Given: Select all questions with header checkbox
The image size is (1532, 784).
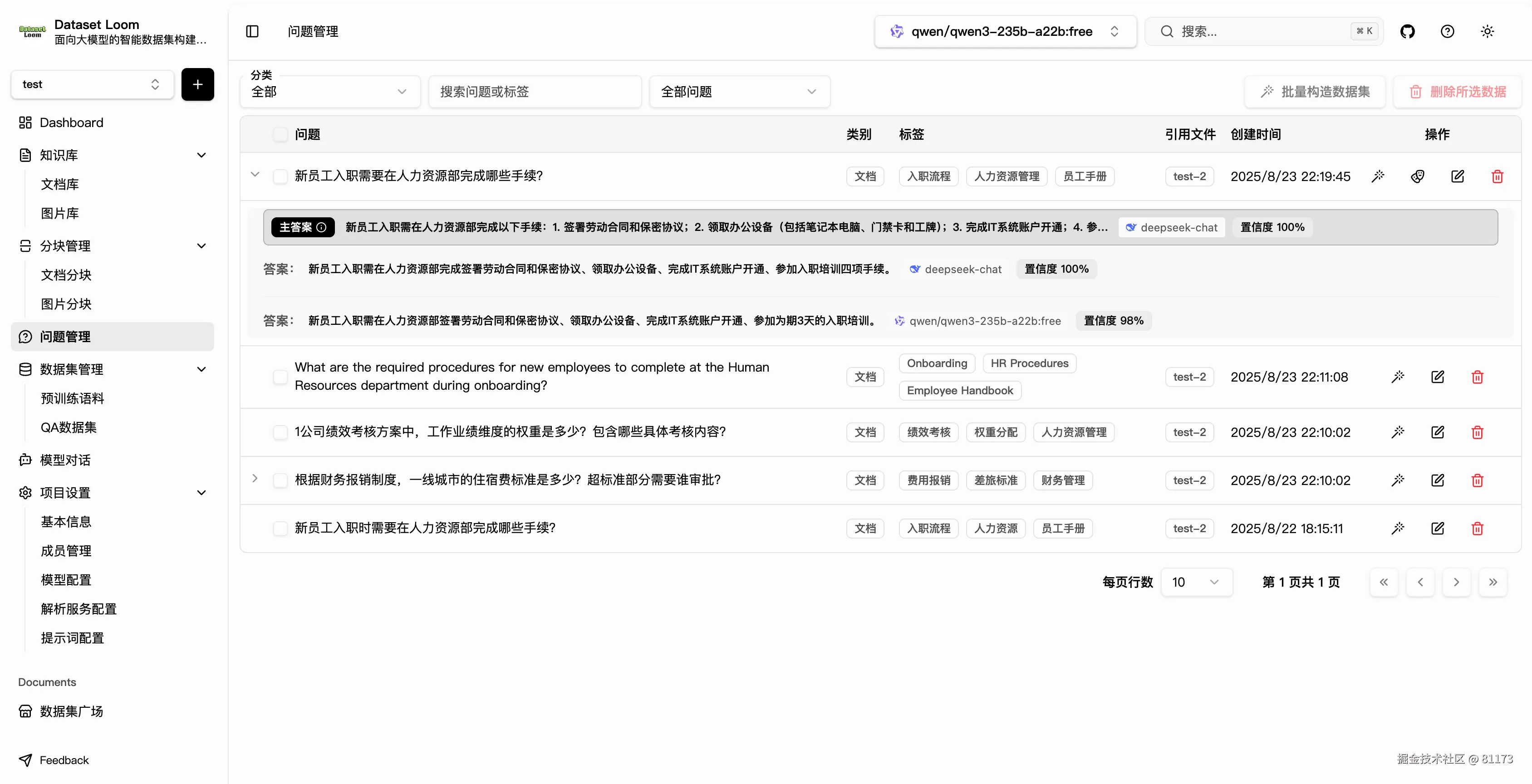Looking at the screenshot, I should [281, 134].
